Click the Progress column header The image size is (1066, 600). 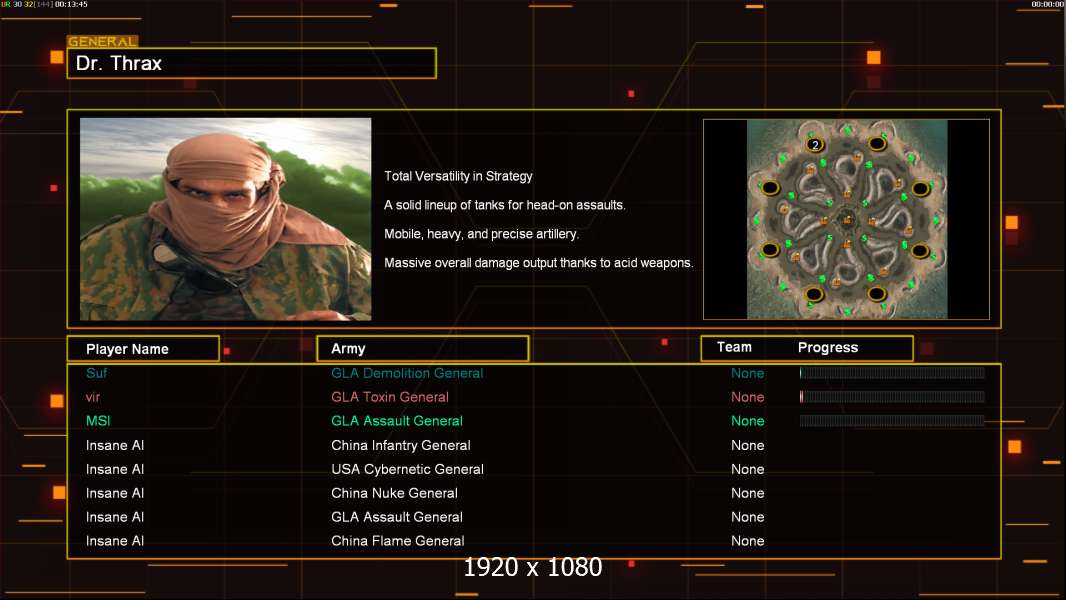click(x=828, y=347)
